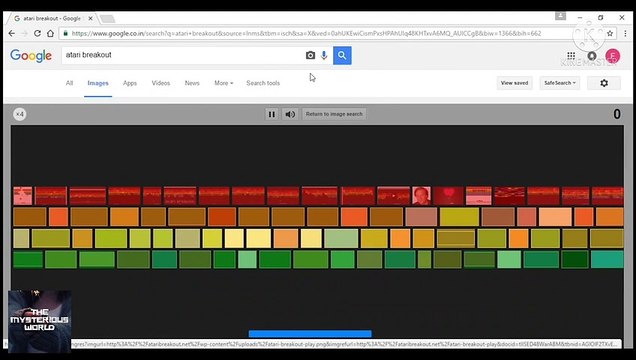Open the SafeSearch dropdown
The width and height of the screenshot is (636, 360).
click(560, 83)
